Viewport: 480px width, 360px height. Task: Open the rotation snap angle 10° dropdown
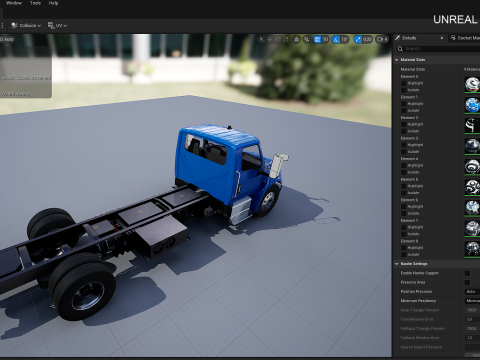point(345,39)
